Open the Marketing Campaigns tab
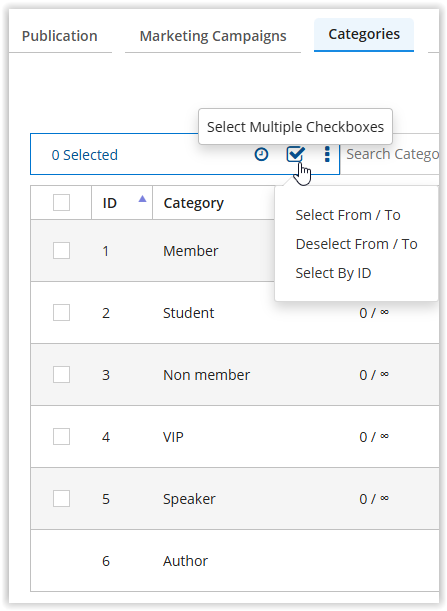This screenshot has height=611, width=447. click(x=213, y=36)
